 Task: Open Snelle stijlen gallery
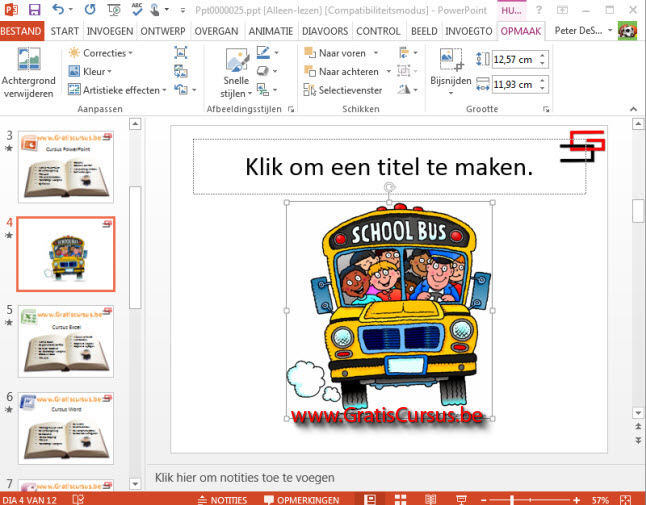[236, 73]
